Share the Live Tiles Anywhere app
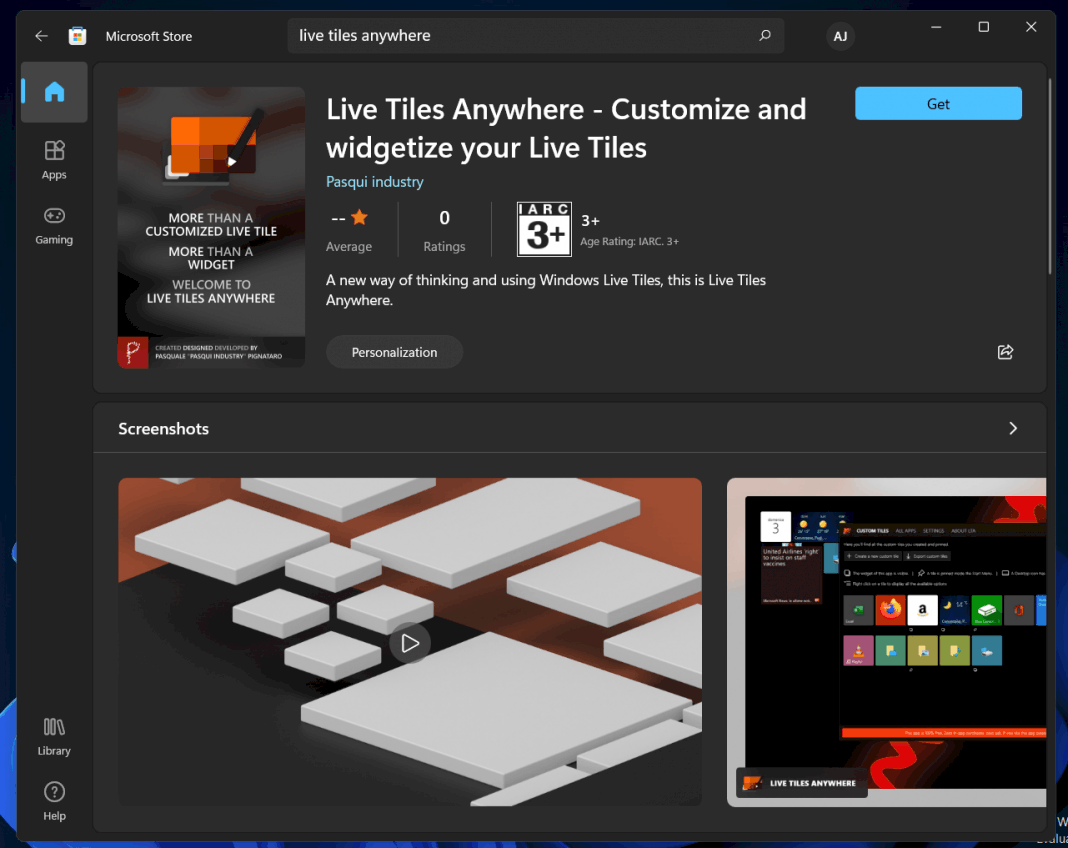Screen dimensions: 1068x848 (1005, 351)
